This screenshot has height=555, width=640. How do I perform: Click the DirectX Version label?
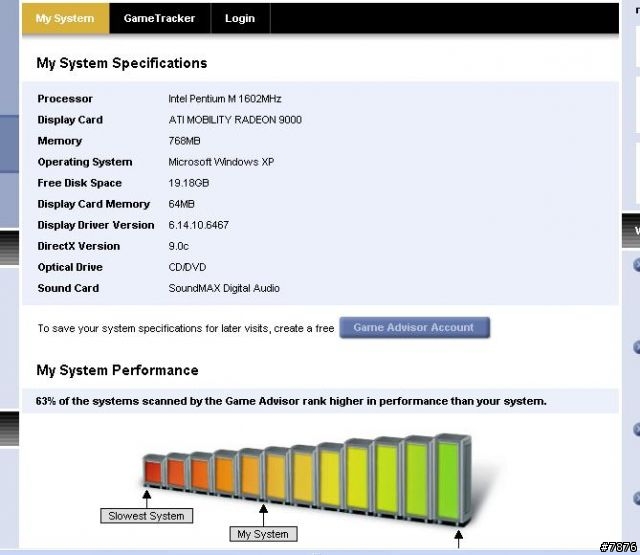coord(79,246)
